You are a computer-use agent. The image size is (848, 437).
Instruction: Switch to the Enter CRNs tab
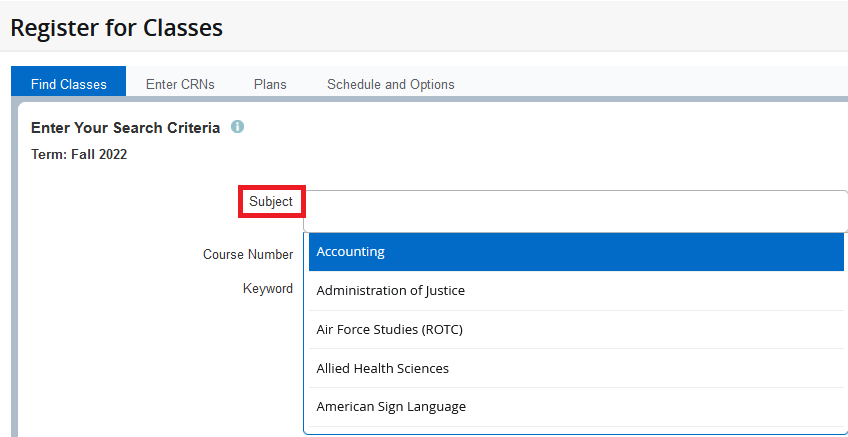pos(180,84)
